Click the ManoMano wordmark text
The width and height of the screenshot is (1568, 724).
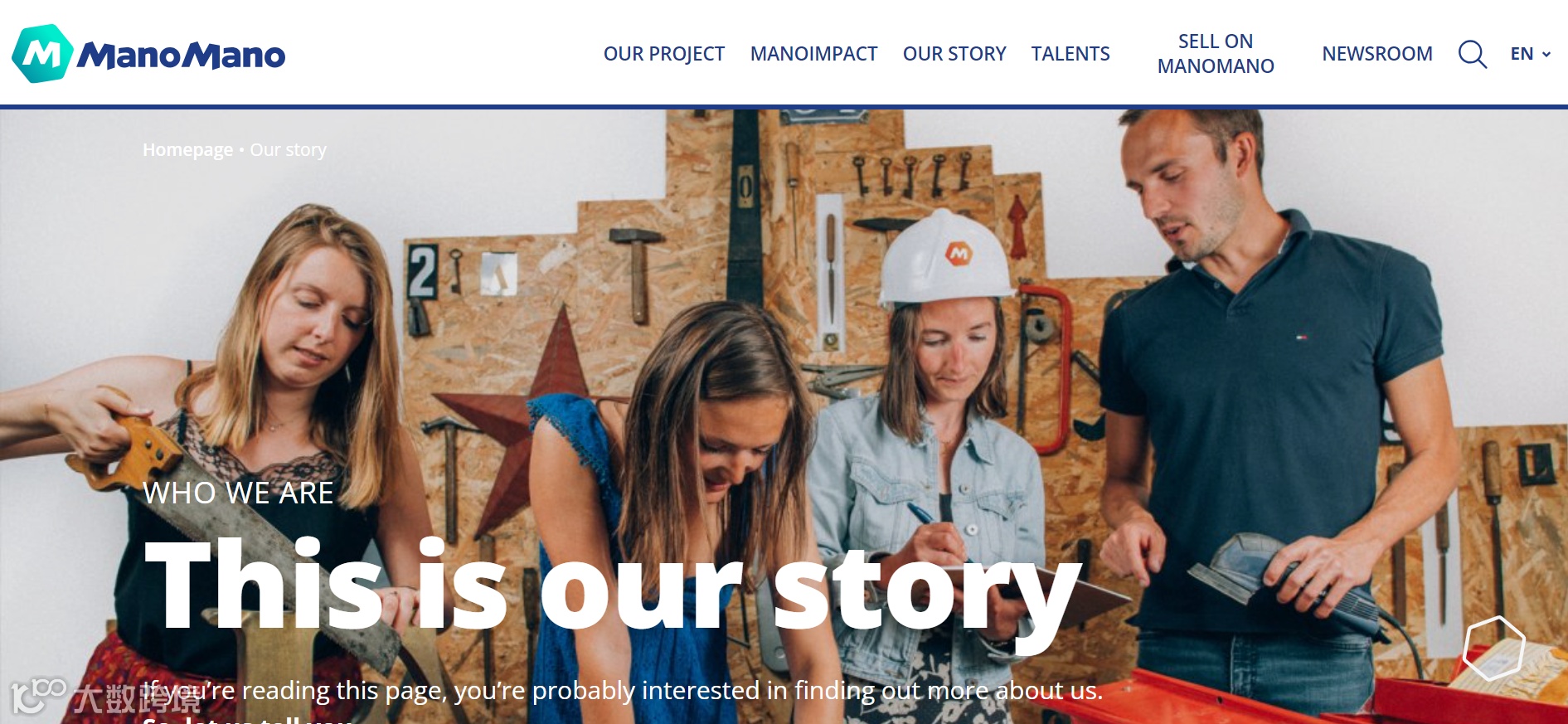click(x=182, y=56)
